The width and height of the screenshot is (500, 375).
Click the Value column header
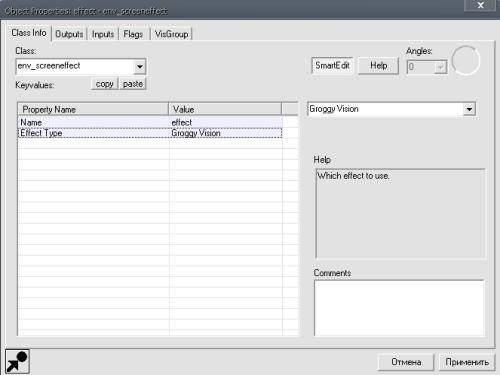225,109
